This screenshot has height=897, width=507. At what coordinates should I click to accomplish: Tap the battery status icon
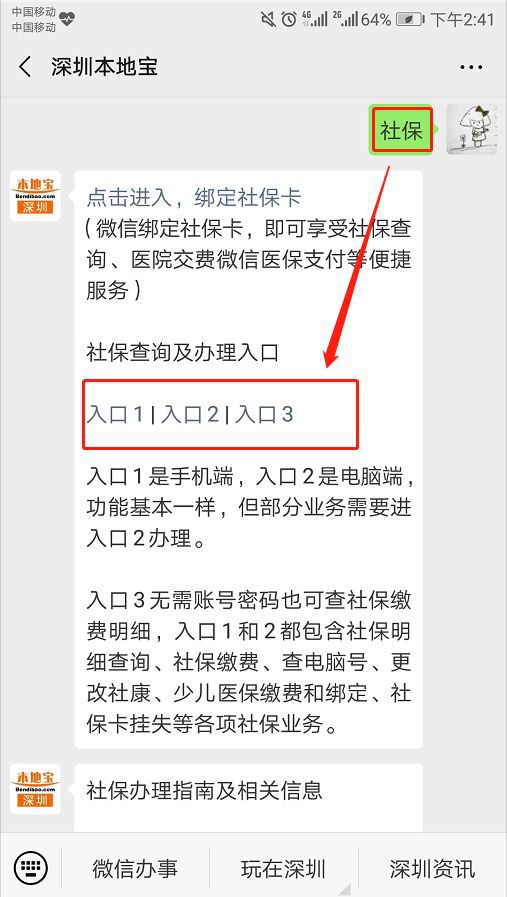click(x=409, y=20)
